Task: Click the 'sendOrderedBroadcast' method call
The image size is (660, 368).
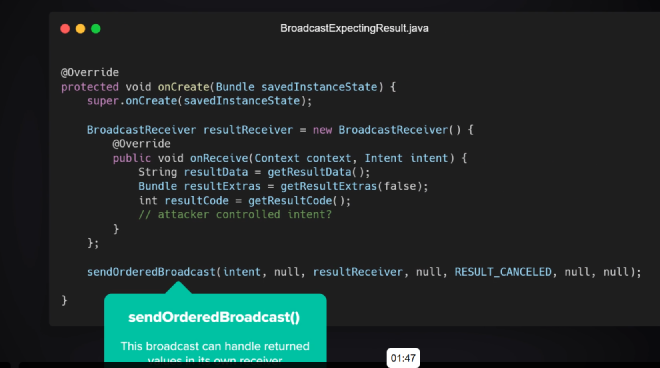Action: click(151, 272)
